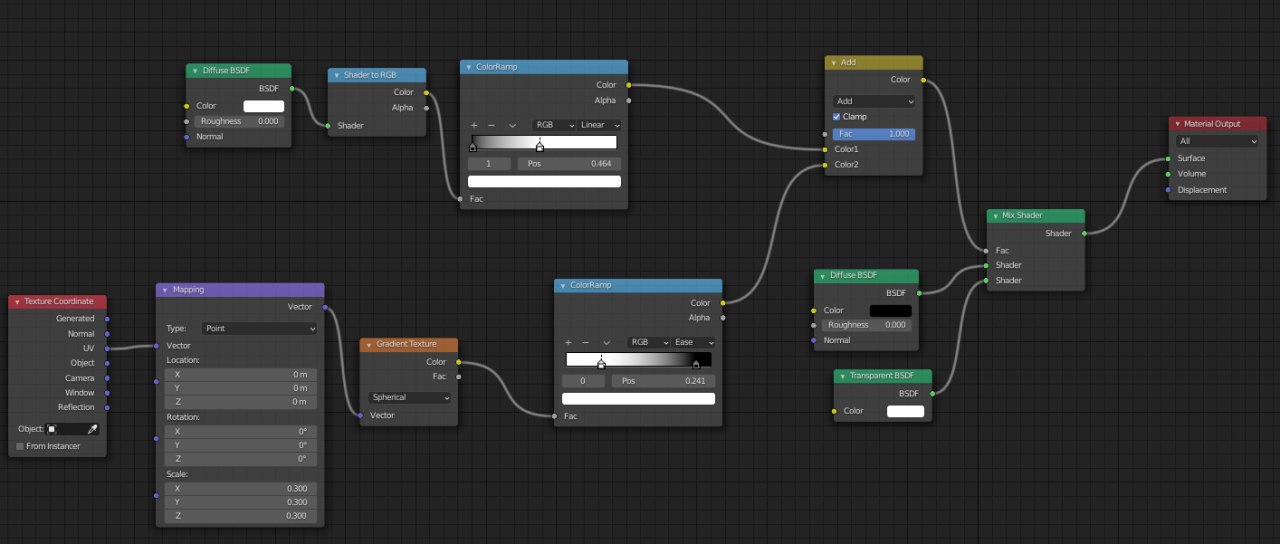Open the Spherical gradient type dropdown
1280x544 pixels.
pyautogui.click(x=410, y=397)
